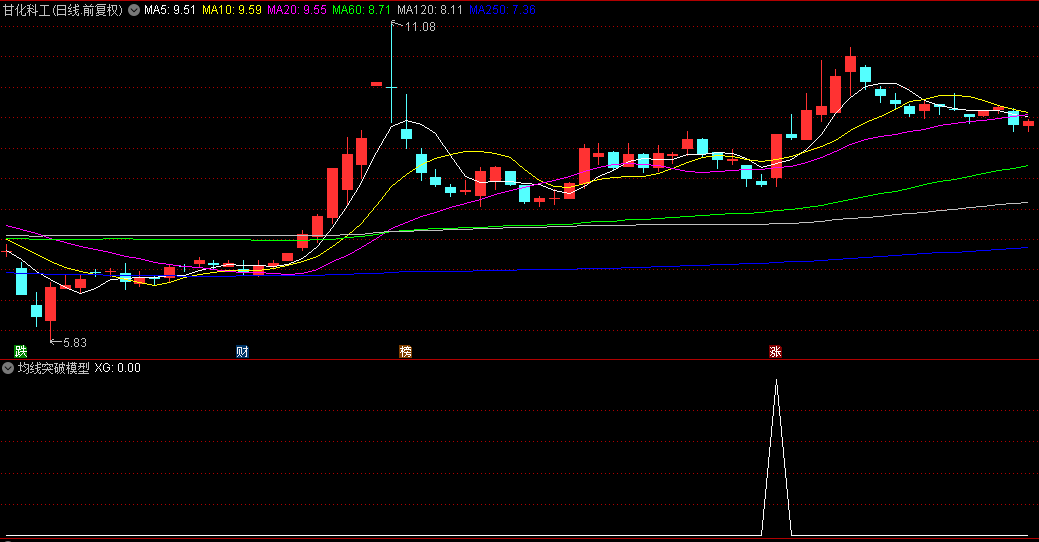Select the MA10: 9.59 label
Screen dimensions: 1039x542
pos(232,10)
